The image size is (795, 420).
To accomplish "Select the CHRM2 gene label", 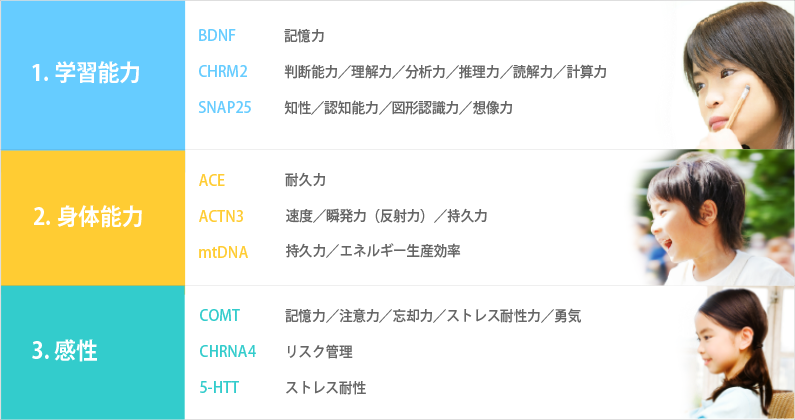I will point(223,72).
